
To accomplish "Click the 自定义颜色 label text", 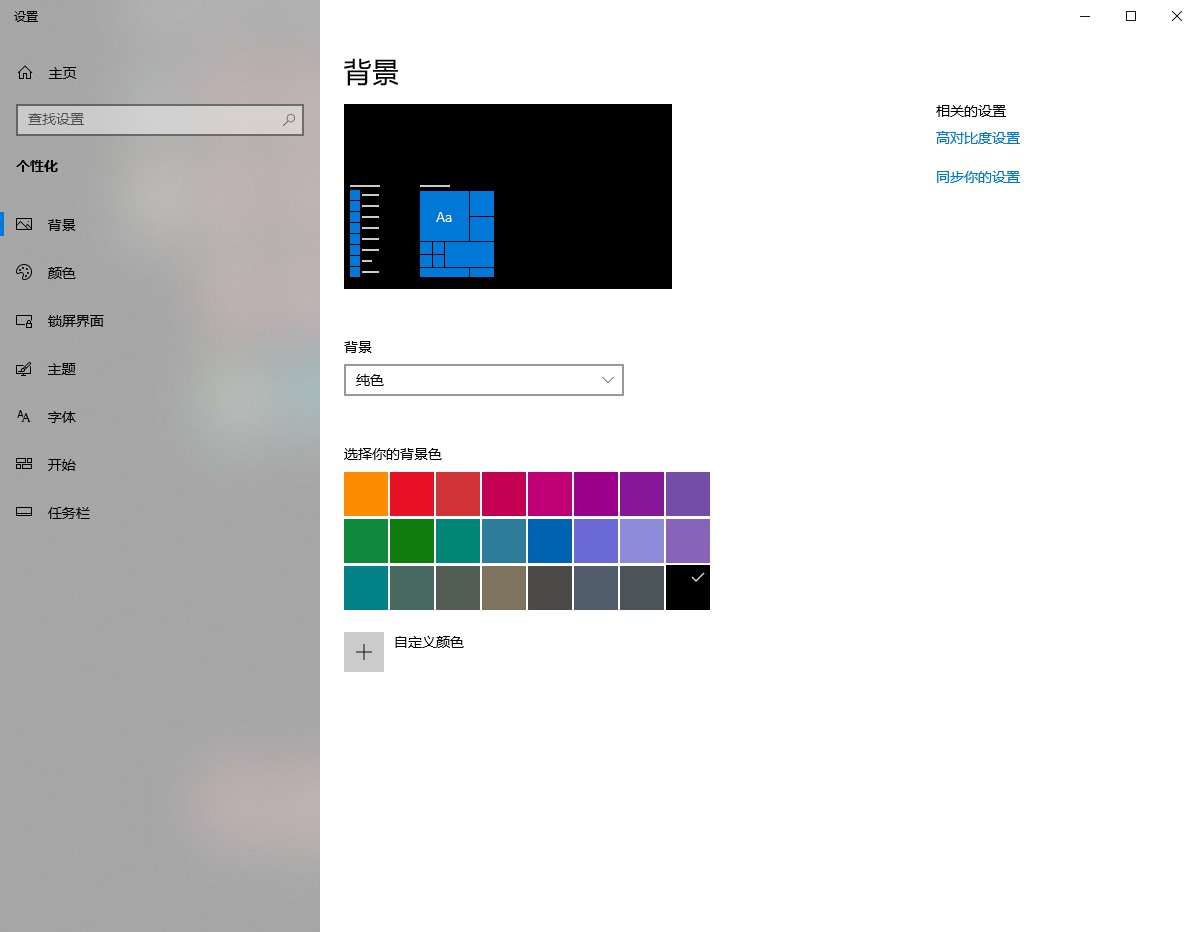I will pos(429,642).
